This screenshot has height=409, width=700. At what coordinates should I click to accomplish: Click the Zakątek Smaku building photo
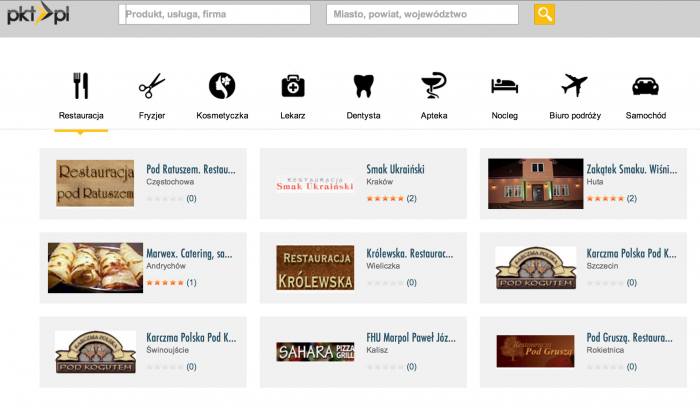tap(535, 183)
